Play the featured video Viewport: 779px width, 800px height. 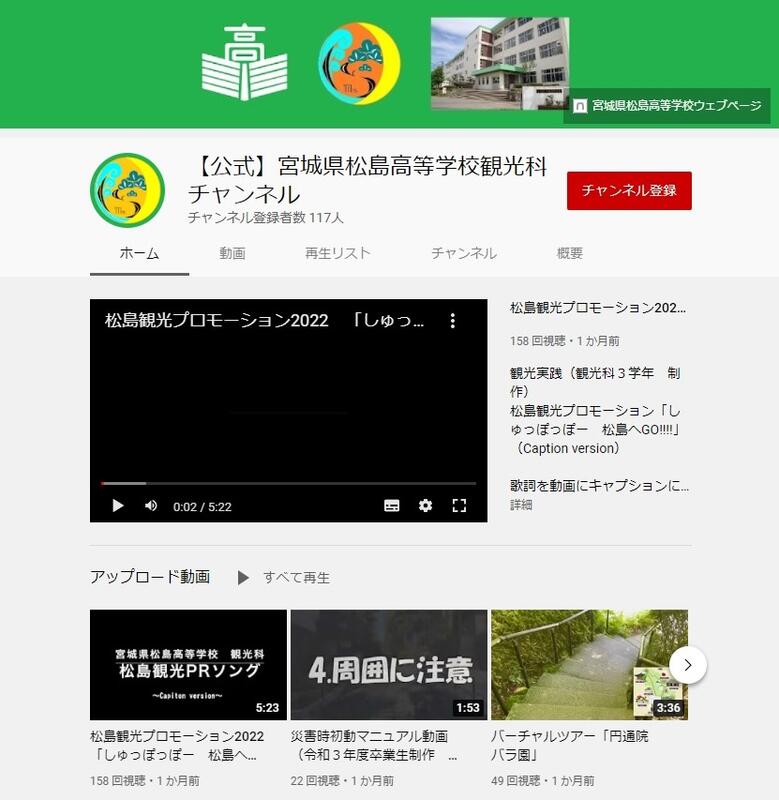(118, 506)
